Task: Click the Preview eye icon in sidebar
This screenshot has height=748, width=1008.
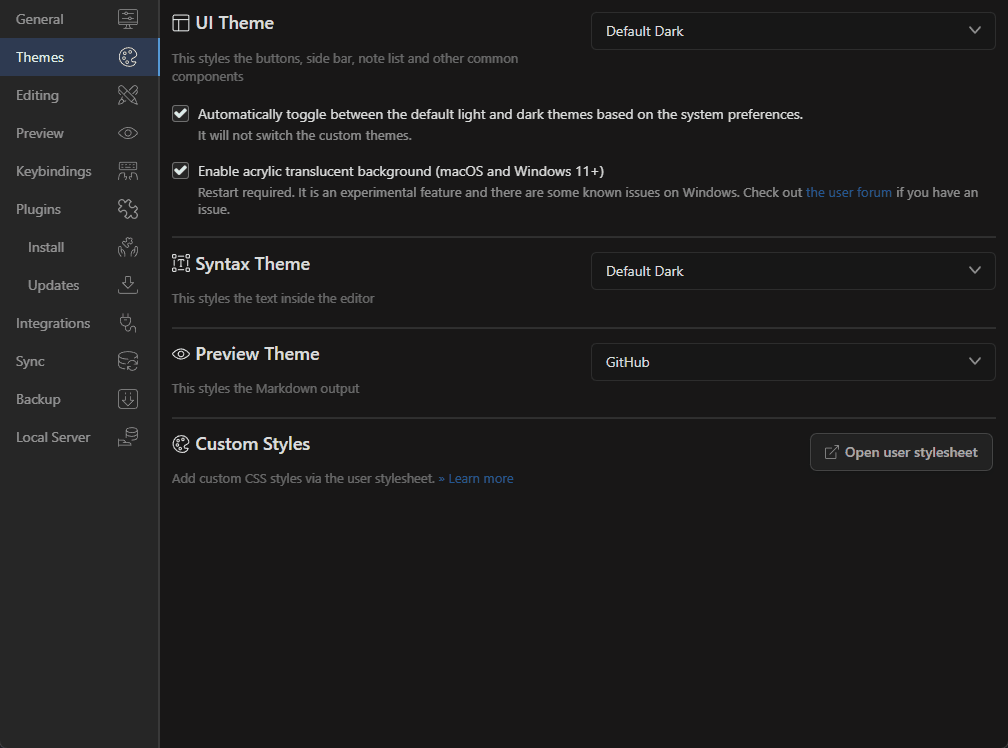Action: (x=128, y=133)
